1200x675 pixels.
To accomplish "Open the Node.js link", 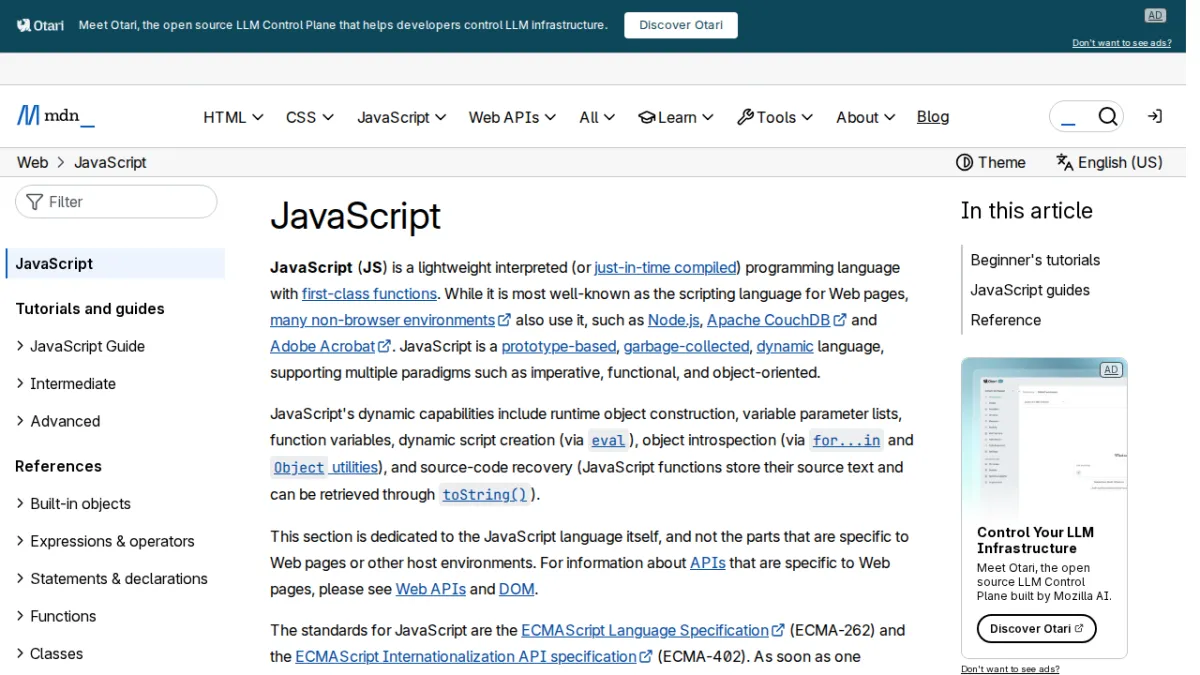I will click(x=675, y=320).
